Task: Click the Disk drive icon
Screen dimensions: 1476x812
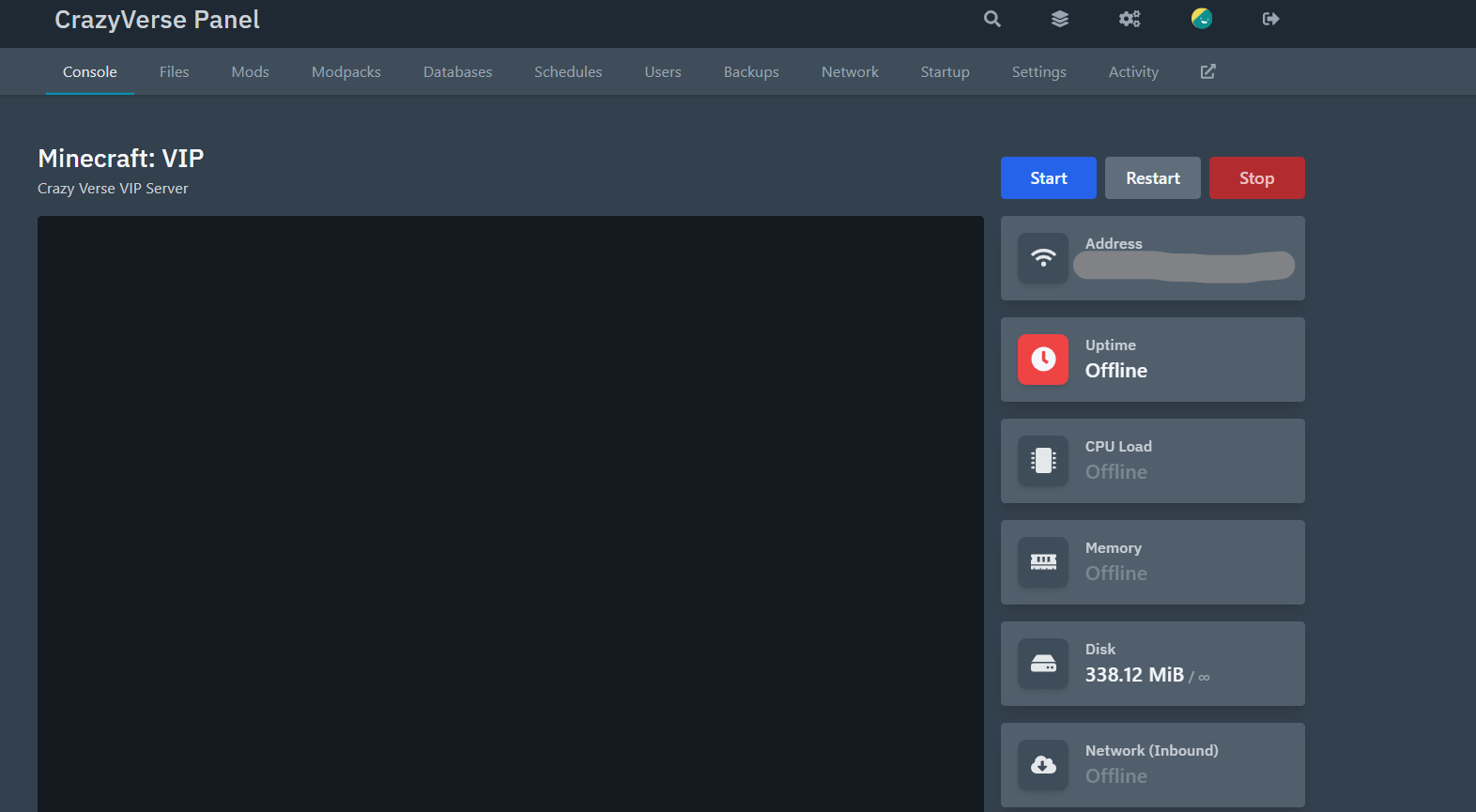Action: tap(1043, 664)
